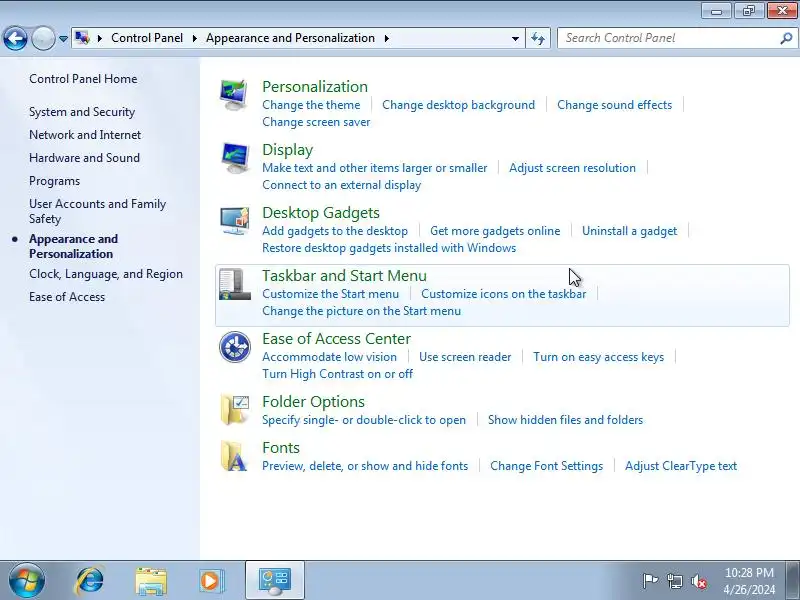800x600 pixels.
Task: Click Uninstall a gadget
Action: [630, 231]
